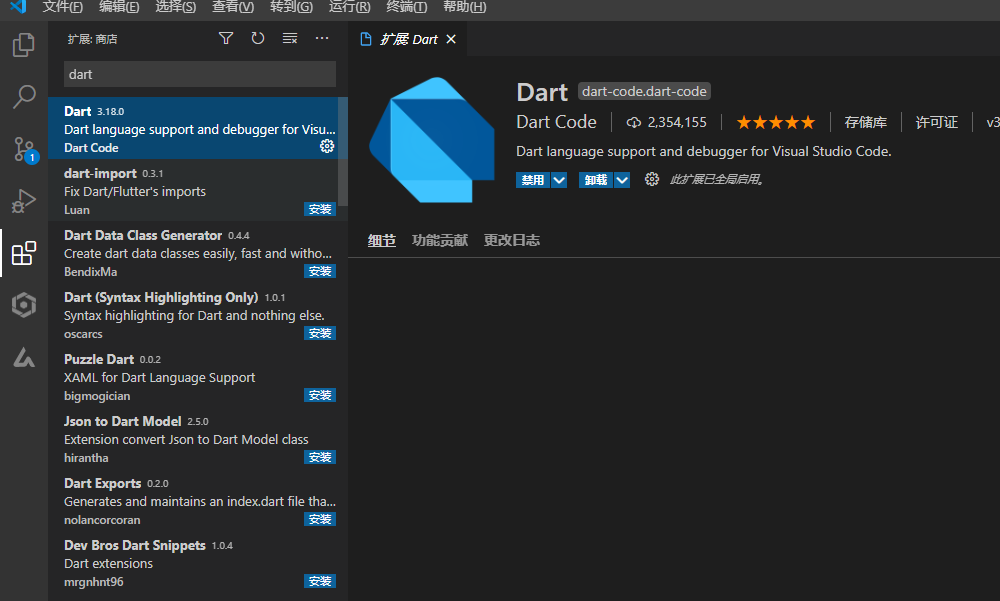Select Dev Bros Dart Snippets entry
The width and height of the screenshot is (1000, 601).
point(198,561)
